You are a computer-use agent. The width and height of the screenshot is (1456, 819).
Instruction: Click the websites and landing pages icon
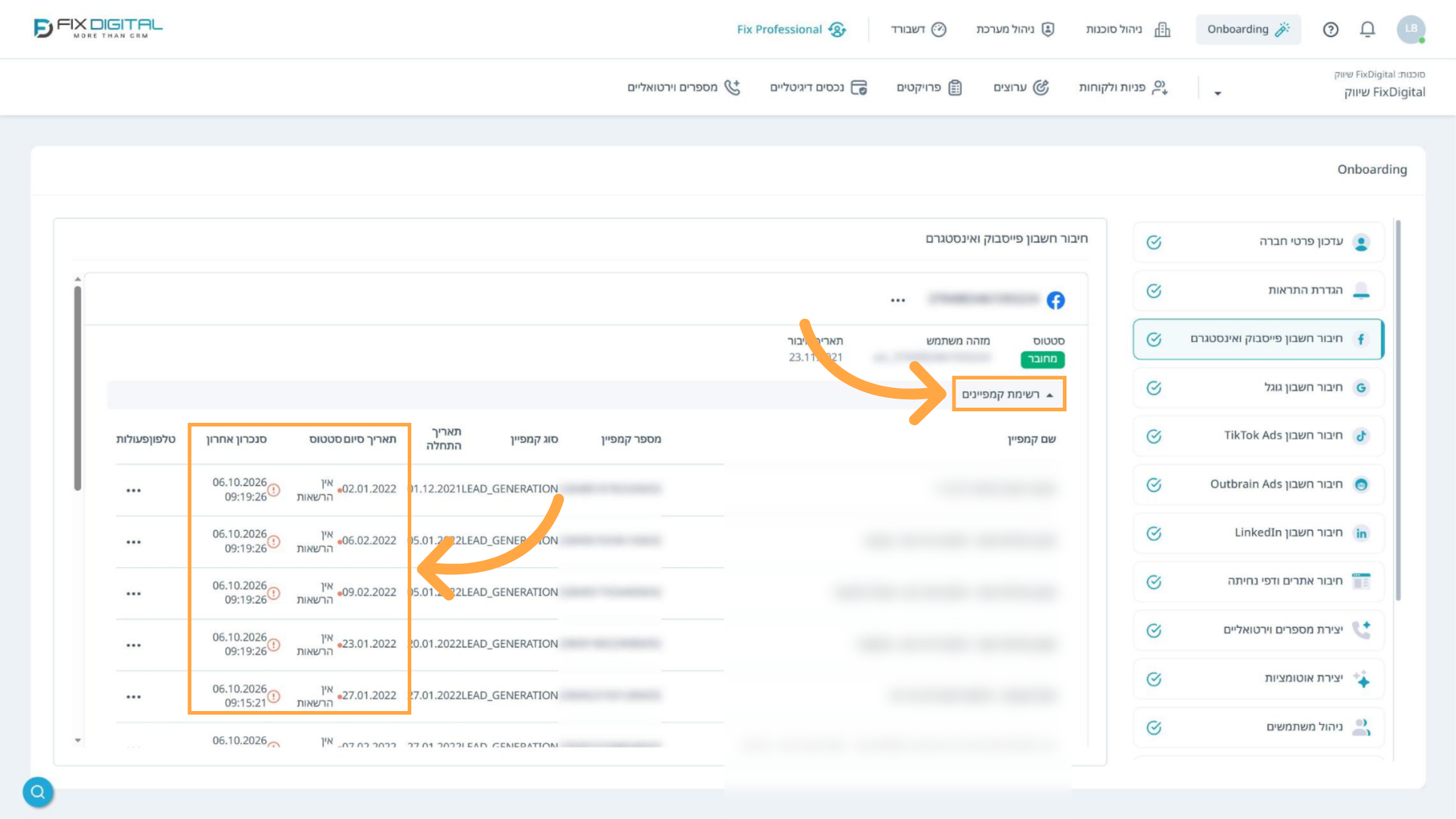1361,581
